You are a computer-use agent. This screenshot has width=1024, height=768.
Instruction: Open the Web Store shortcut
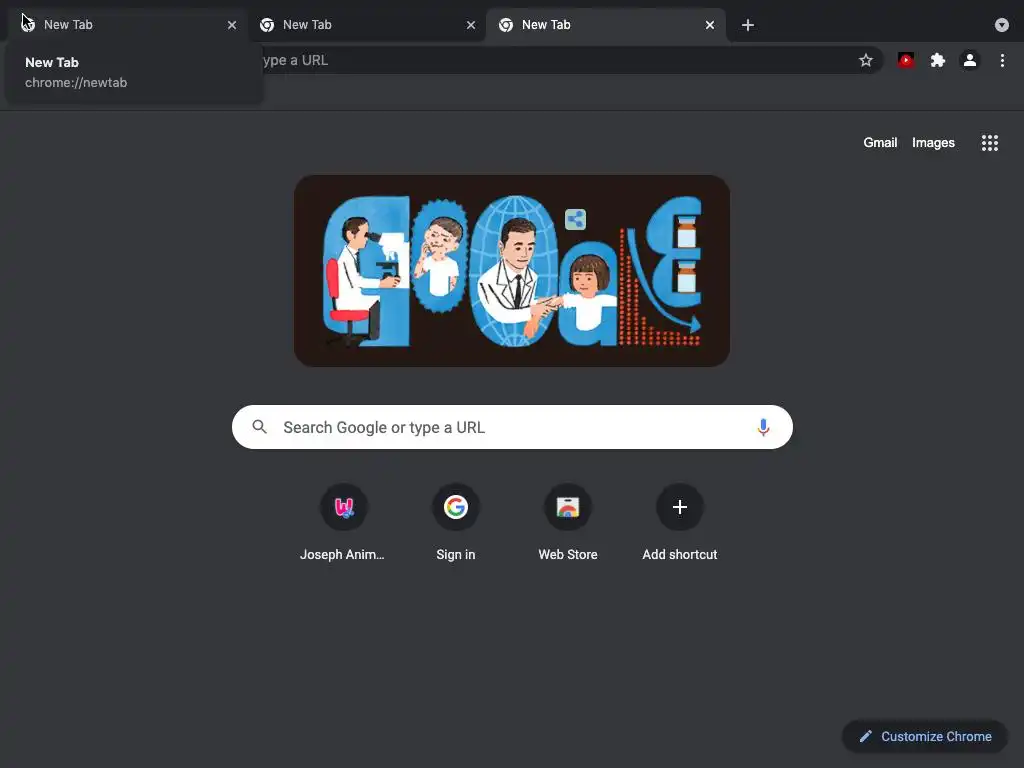pyautogui.click(x=568, y=522)
